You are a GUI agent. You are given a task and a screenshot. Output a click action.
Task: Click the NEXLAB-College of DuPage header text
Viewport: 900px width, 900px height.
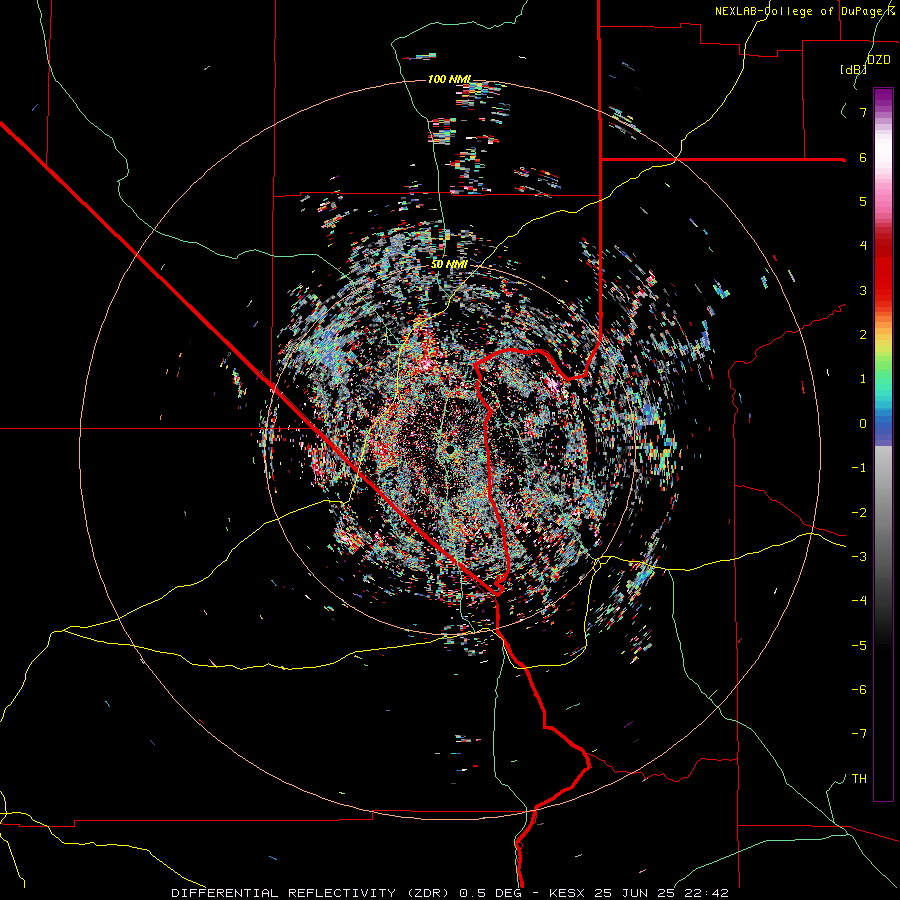coord(799,11)
